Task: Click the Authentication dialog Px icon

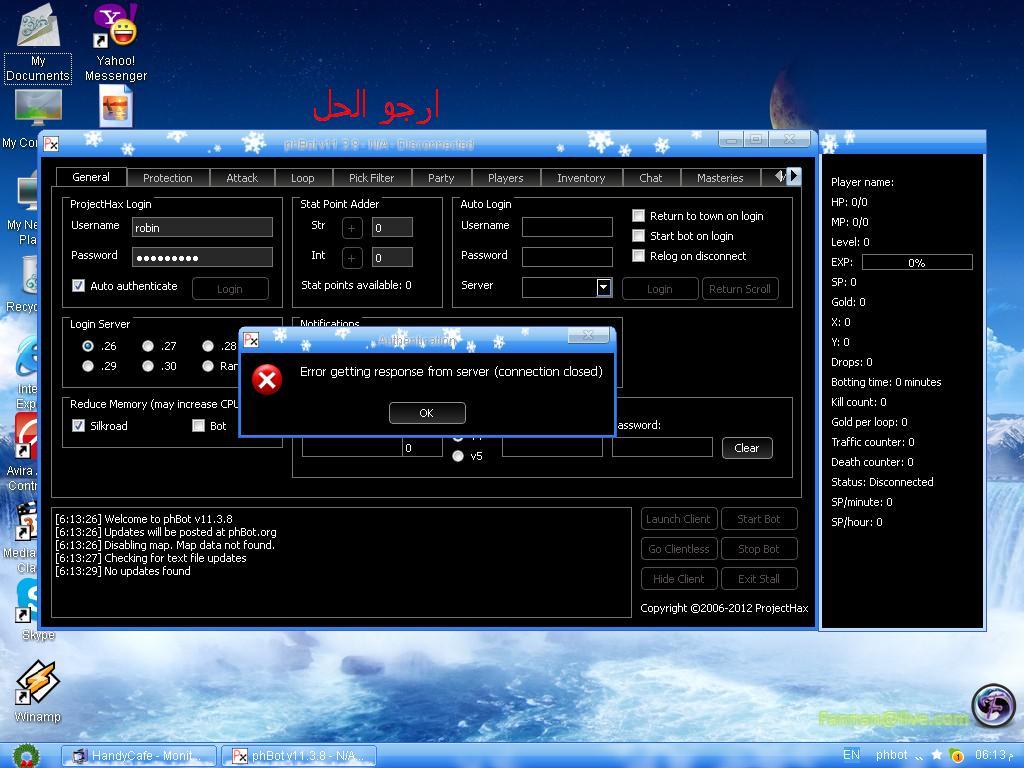Action: [x=251, y=340]
